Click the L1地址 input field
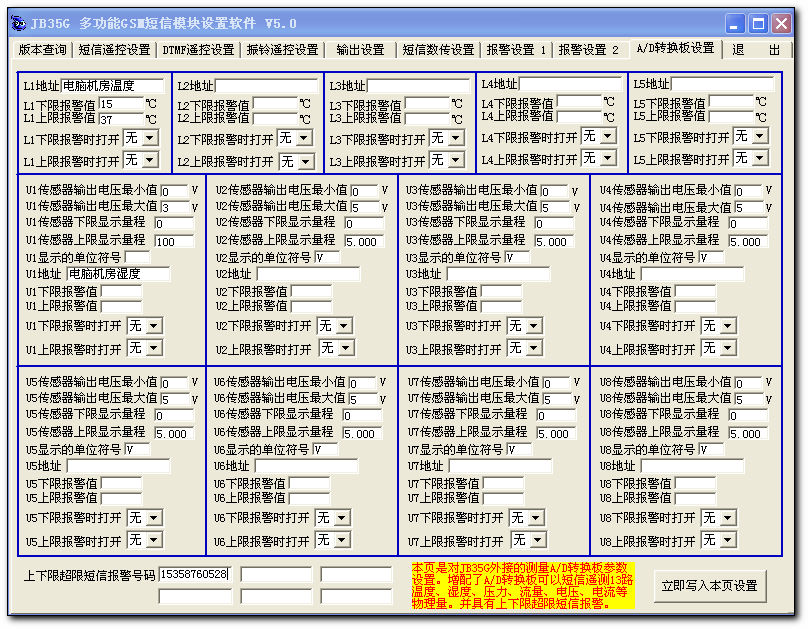808x629 pixels. click(113, 86)
